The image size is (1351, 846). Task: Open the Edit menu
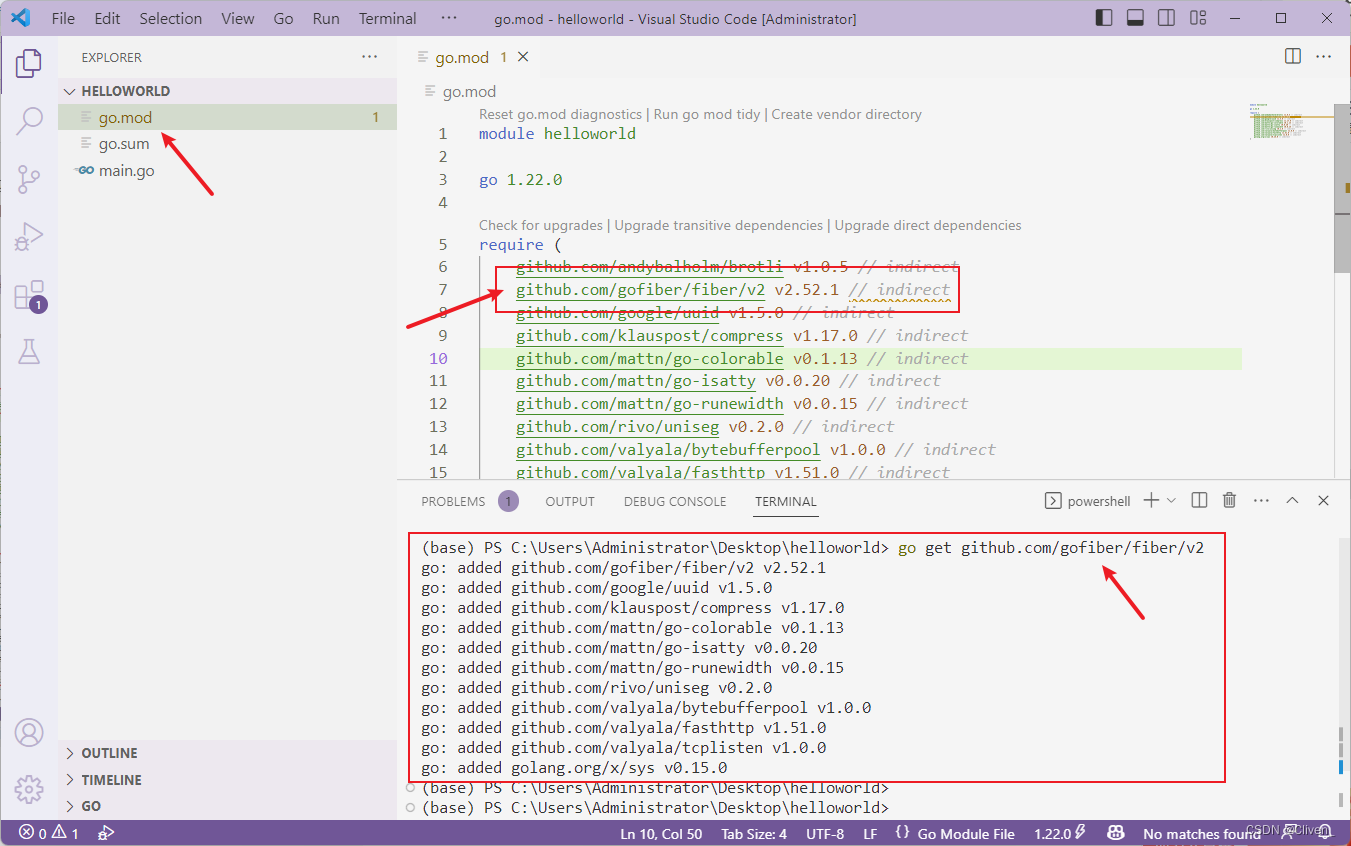(107, 18)
